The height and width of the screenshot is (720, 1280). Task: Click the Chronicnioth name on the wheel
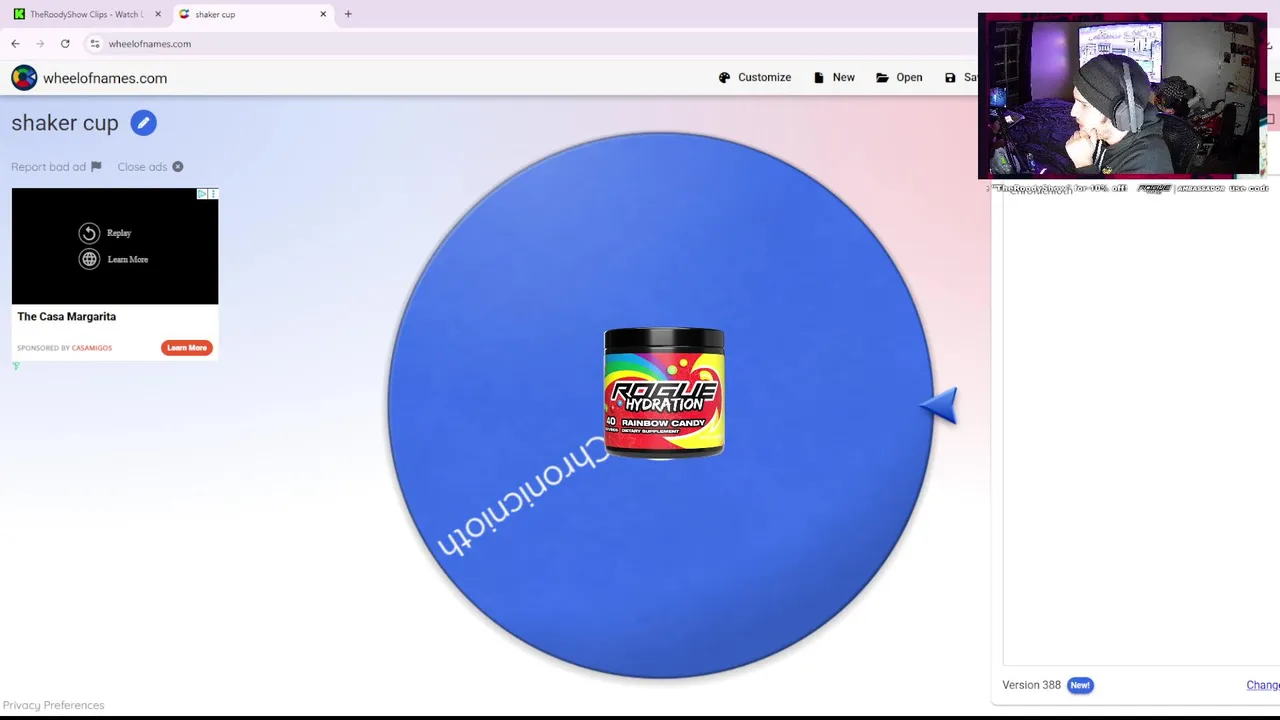523,497
